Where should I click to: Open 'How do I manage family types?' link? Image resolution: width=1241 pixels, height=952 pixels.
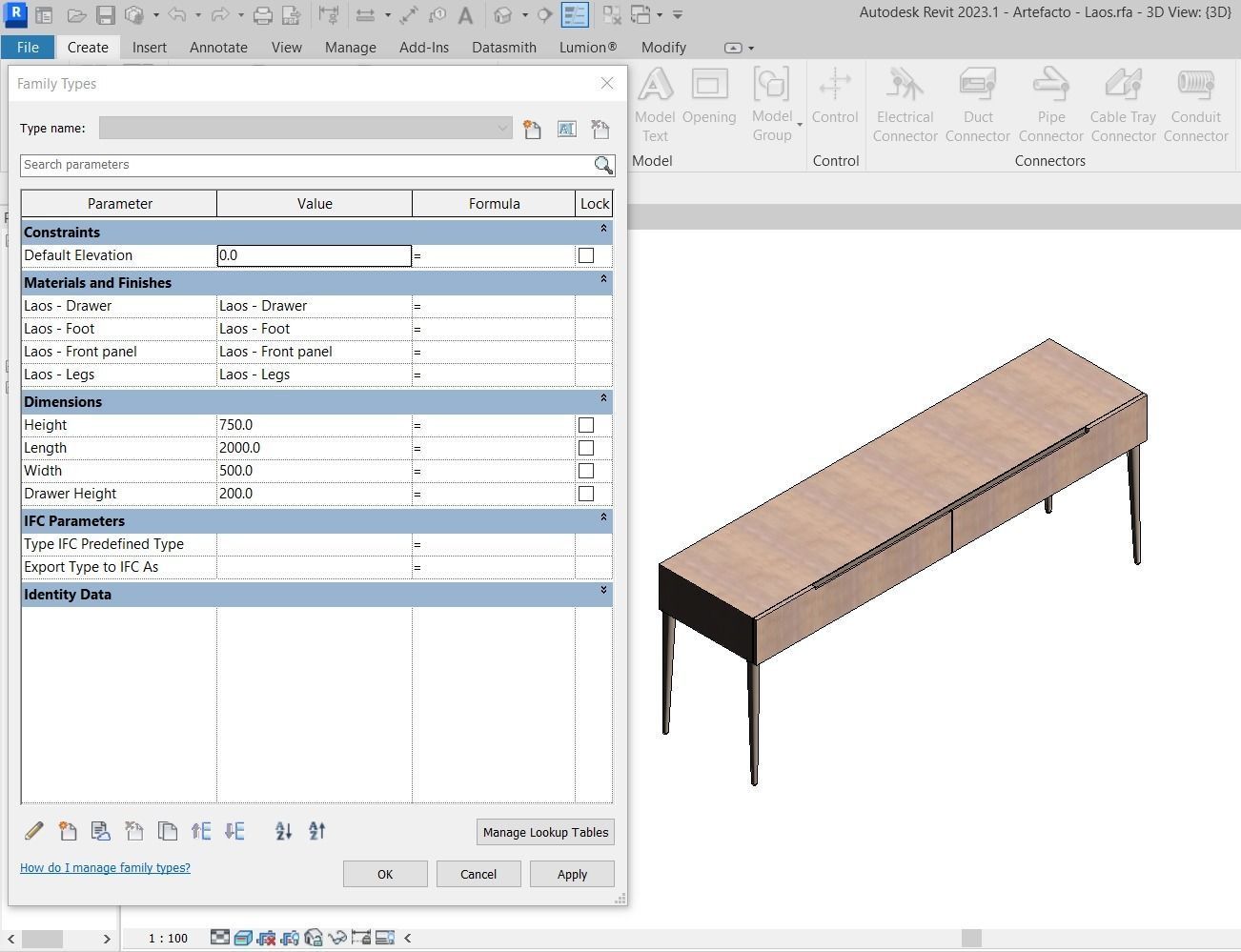(x=105, y=867)
